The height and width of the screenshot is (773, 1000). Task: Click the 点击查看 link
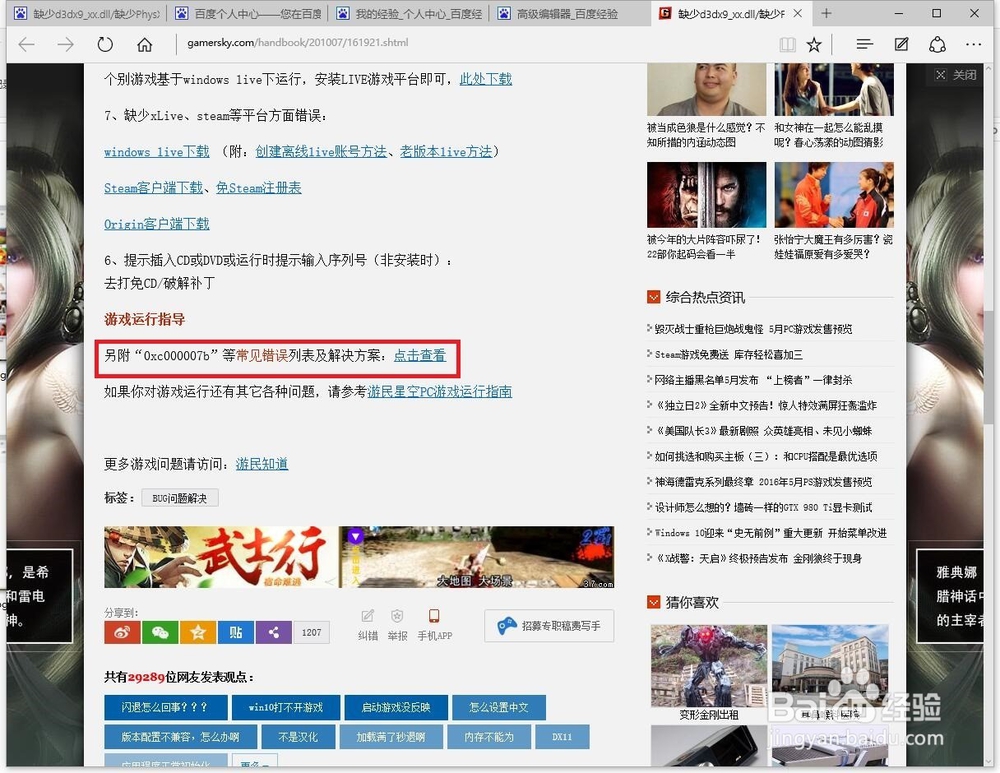tap(419, 355)
